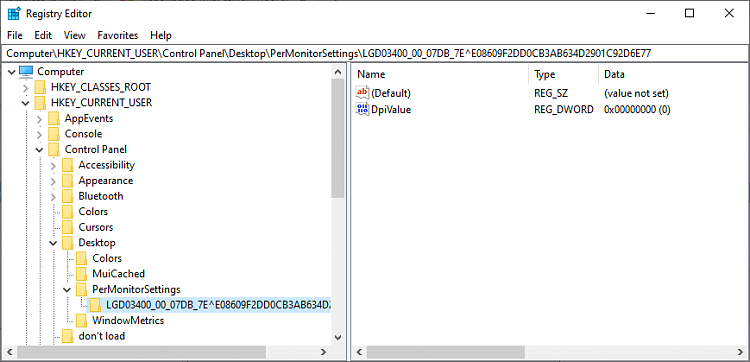The height and width of the screenshot is (362, 750).
Task: Open the Edit menu
Action: pyautogui.click(x=43, y=35)
